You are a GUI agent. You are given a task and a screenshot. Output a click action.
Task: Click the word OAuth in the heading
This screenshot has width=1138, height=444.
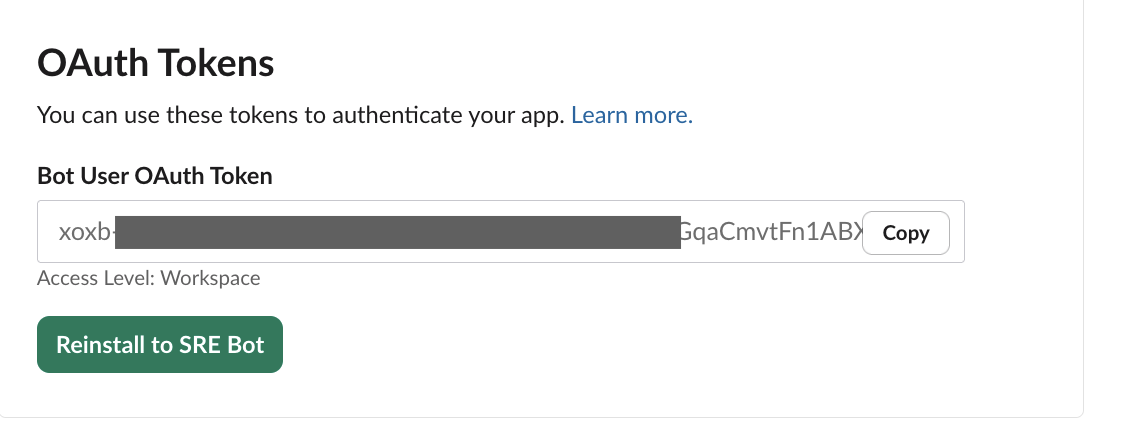(x=86, y=64)
